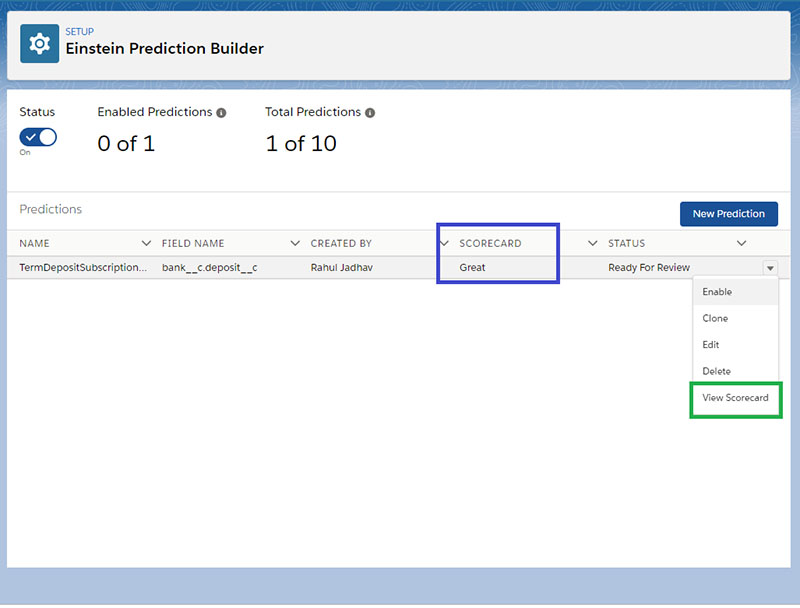Open the NAME column chevron menu
This screenshot has height=608, width=800.
pos(146,243)
